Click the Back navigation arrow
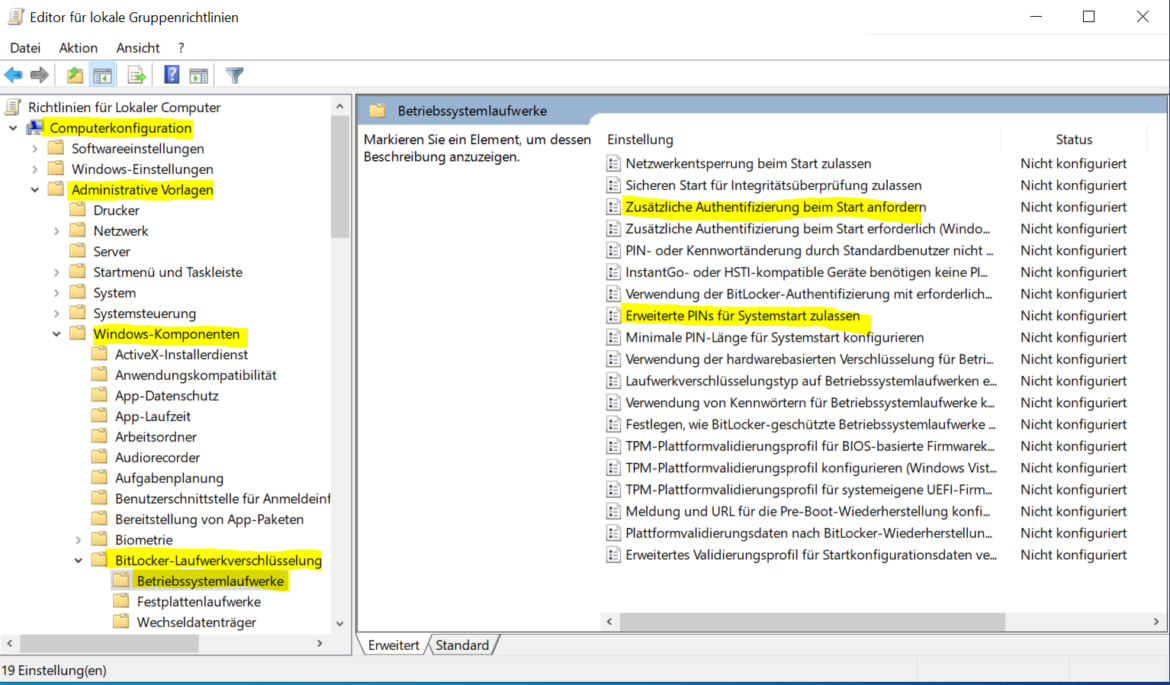Image resolution: width=1170 pixels, height=685 pixels. [x=13, y=74]
